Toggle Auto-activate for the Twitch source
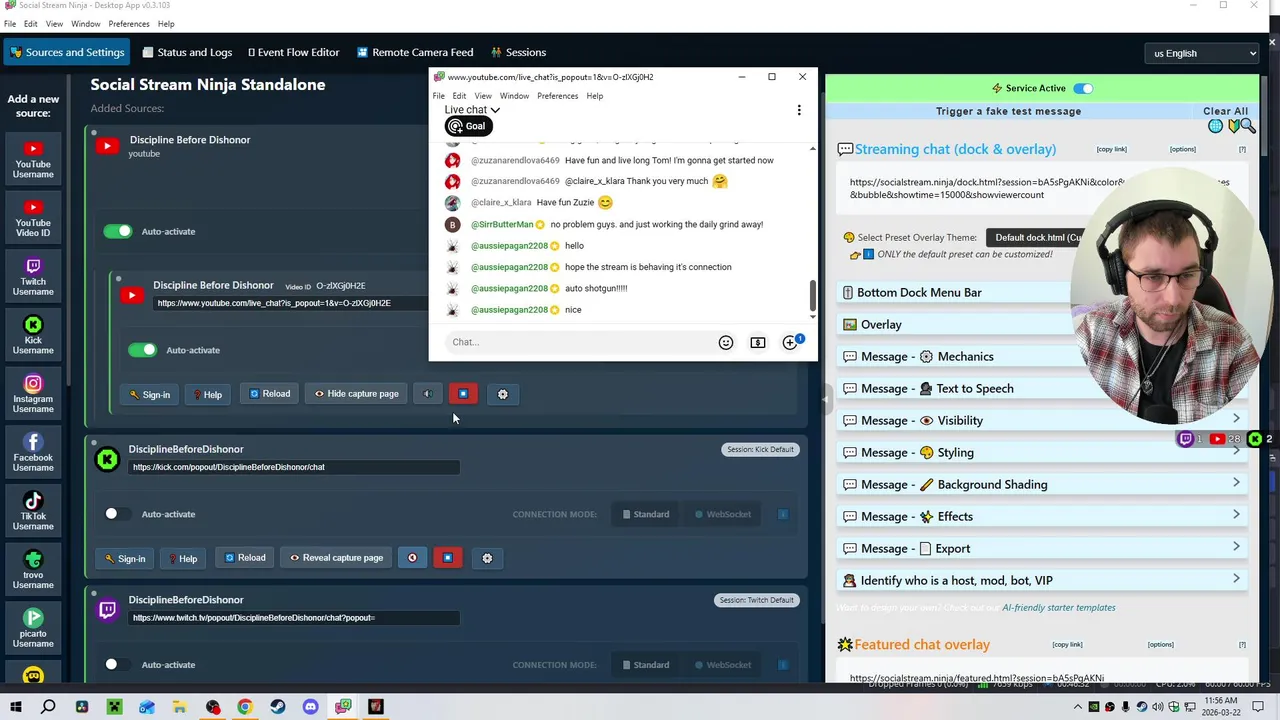 pyautogui.click(x=117, y=664)
